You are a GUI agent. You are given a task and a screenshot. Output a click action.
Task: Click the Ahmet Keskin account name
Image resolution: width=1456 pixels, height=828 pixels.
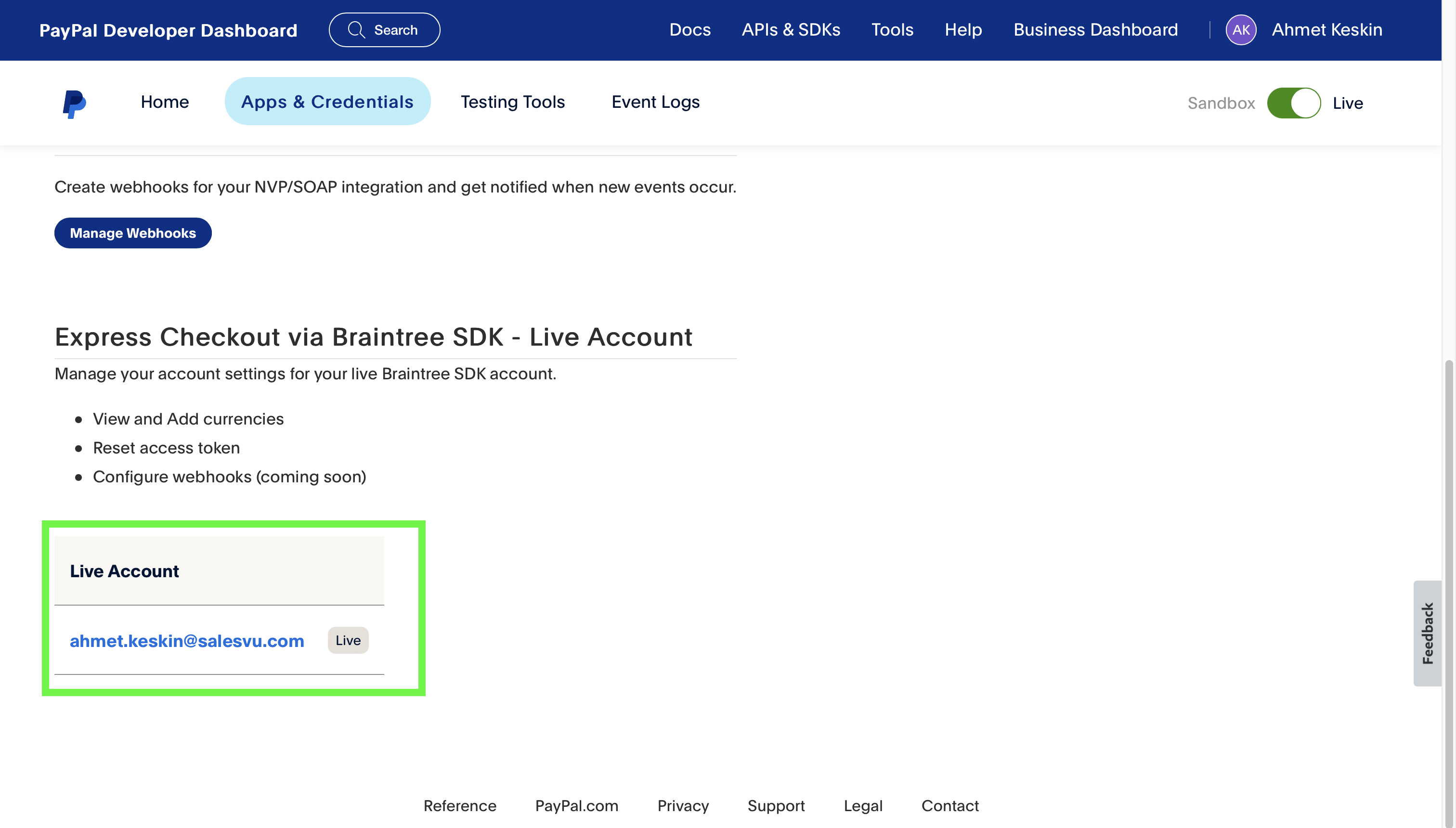tap(1327, 29)
